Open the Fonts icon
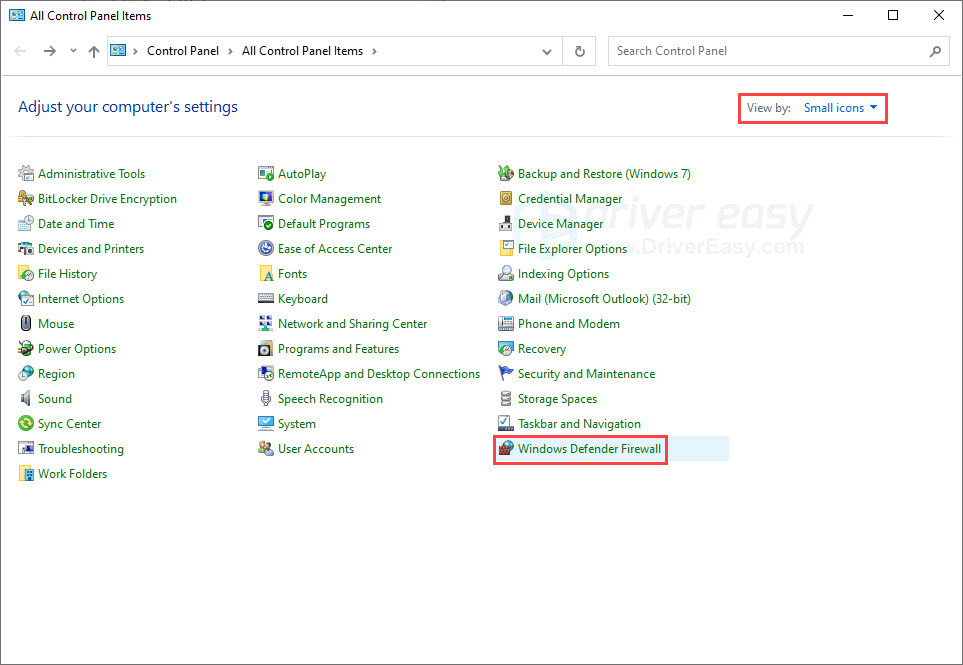 265,273
